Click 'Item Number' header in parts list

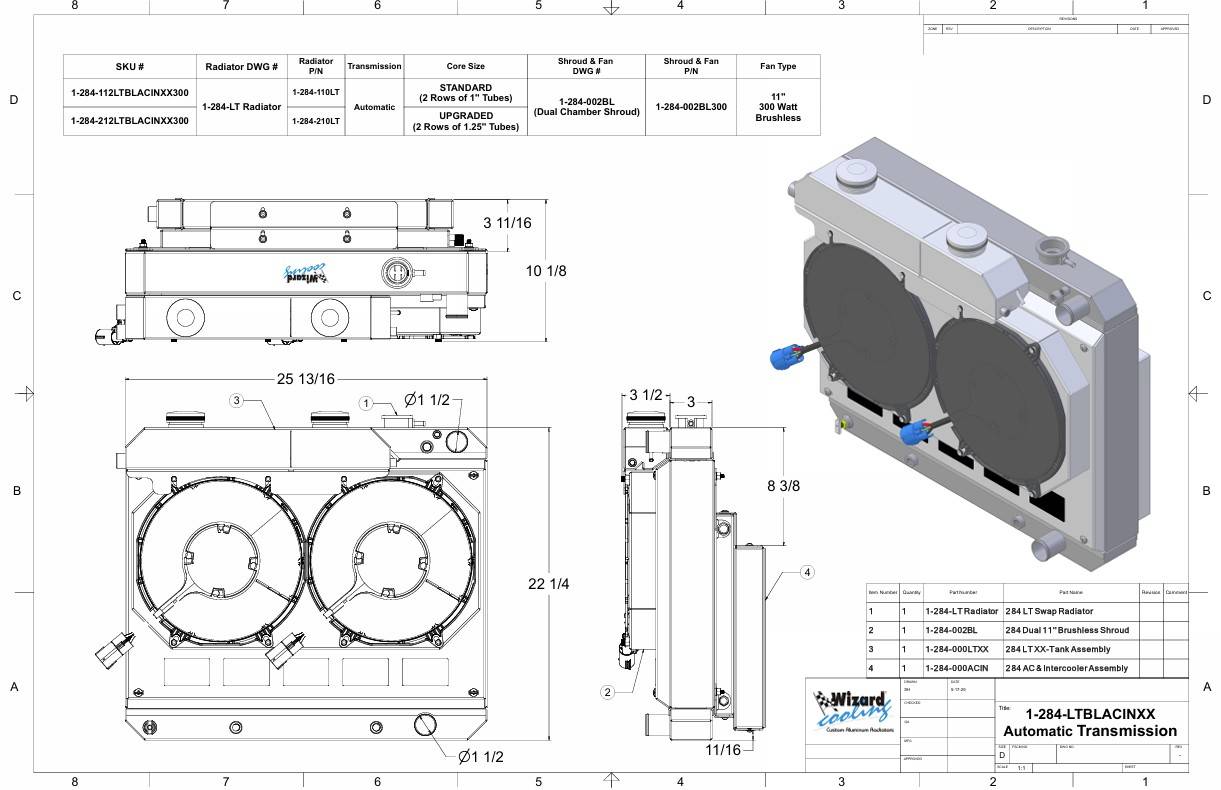882,592
